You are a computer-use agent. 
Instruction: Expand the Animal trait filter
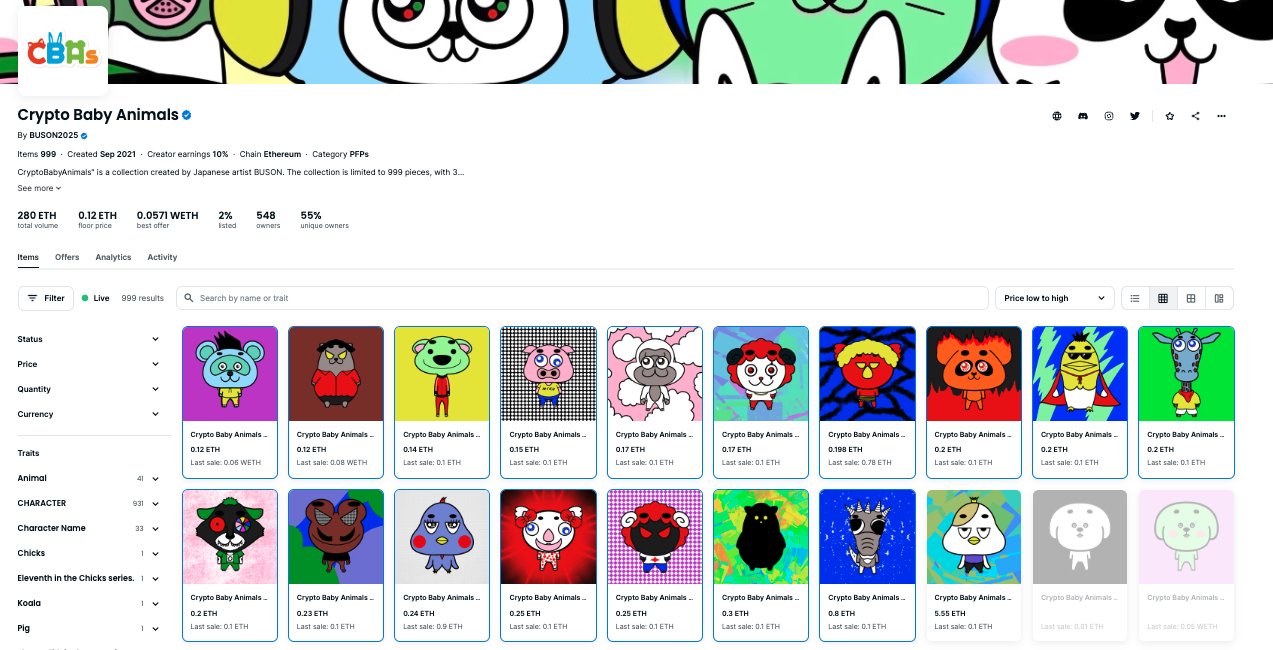[x=89, y=478]
